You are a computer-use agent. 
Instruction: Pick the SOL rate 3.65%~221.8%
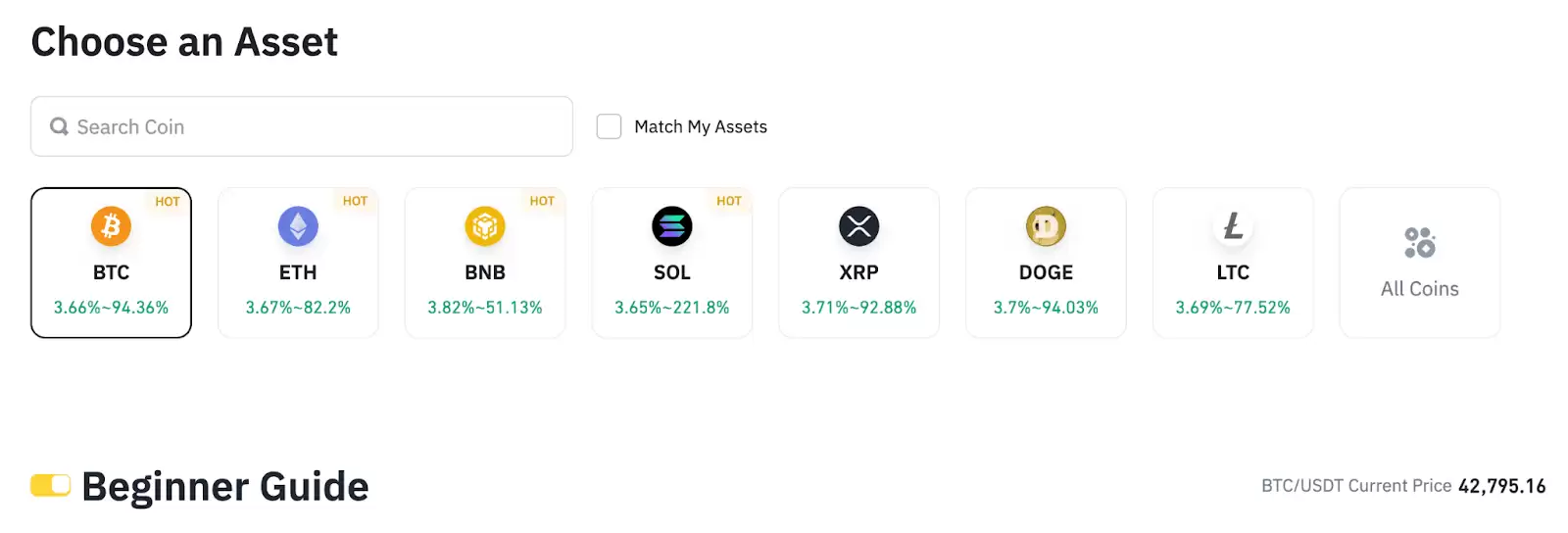[672, 308]
